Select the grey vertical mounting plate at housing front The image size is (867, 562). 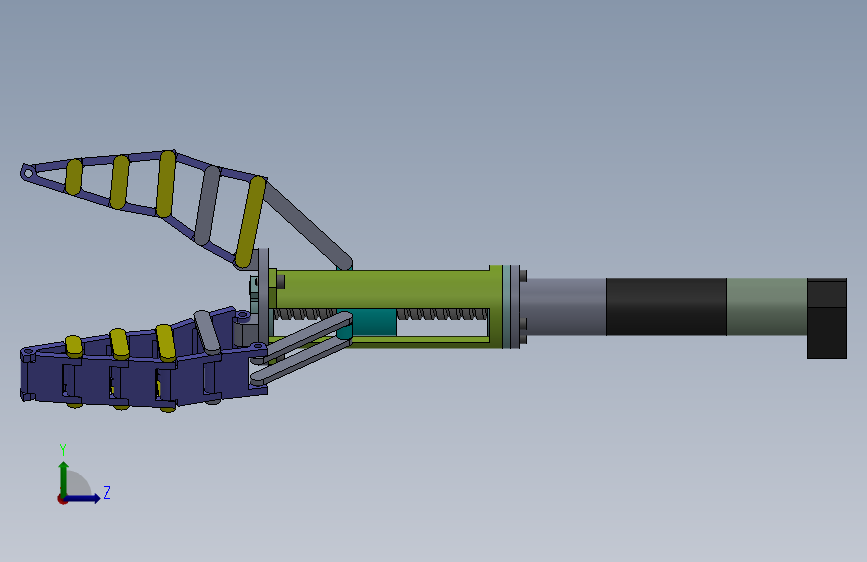coord(263,296)
